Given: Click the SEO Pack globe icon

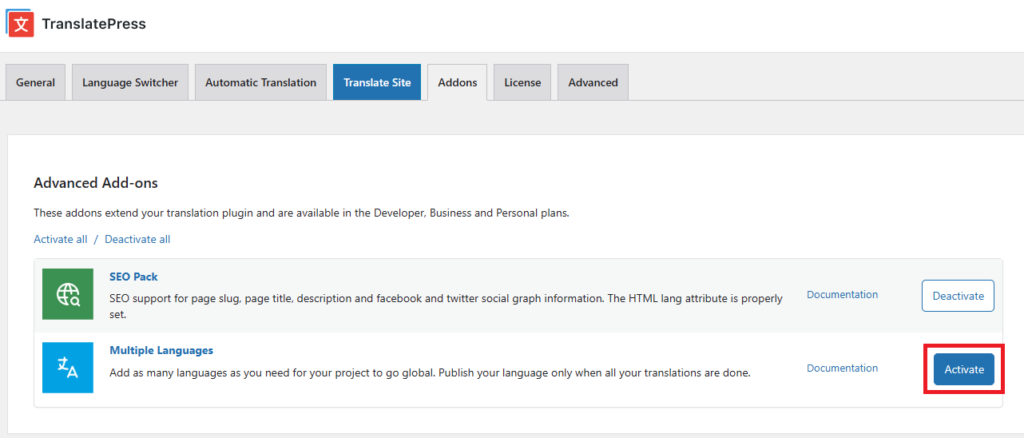Looking at the screenshot, I should click(x=68, y=294).
